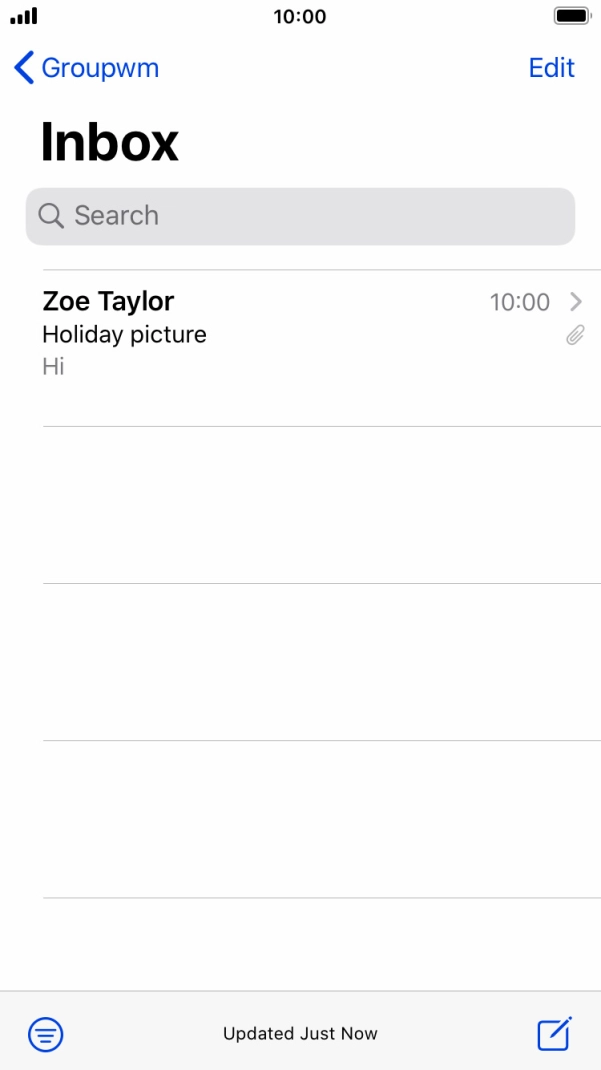Tap the Updated Just Now status
This screenshot has width=601, height=1070.
coord(300,1034)
